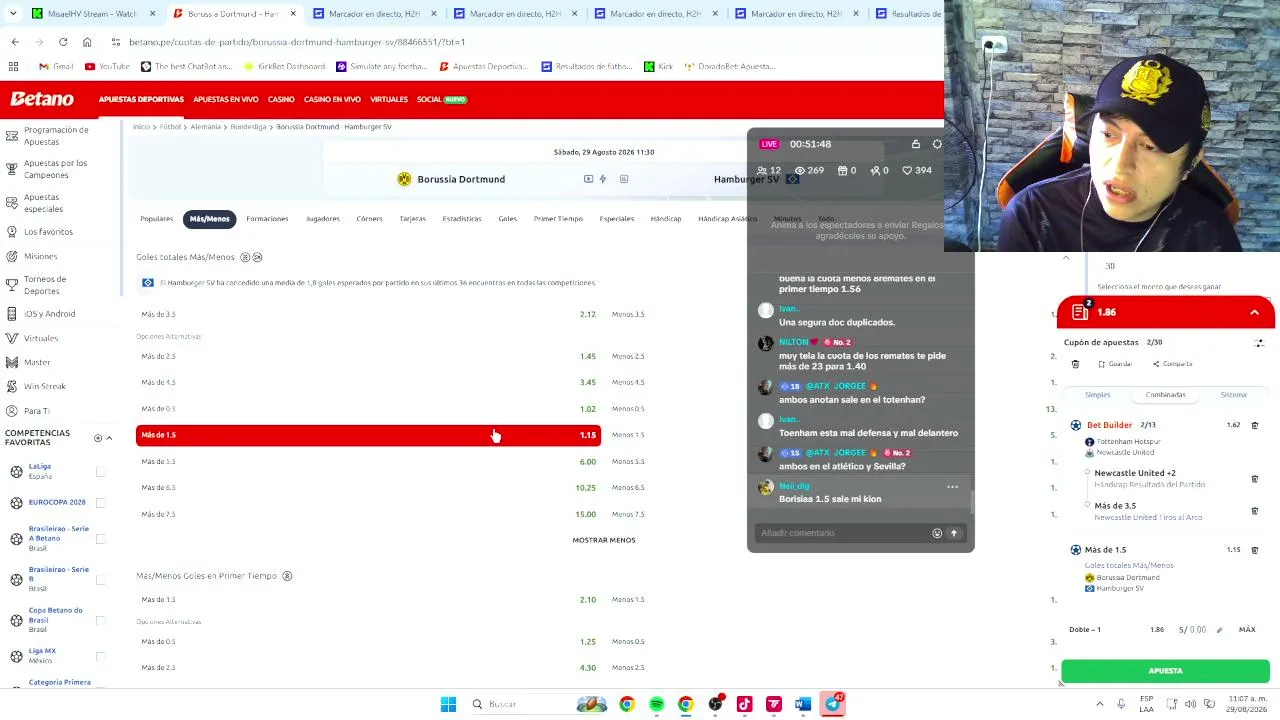Open the Córners market tab

[x=369, y=219]
